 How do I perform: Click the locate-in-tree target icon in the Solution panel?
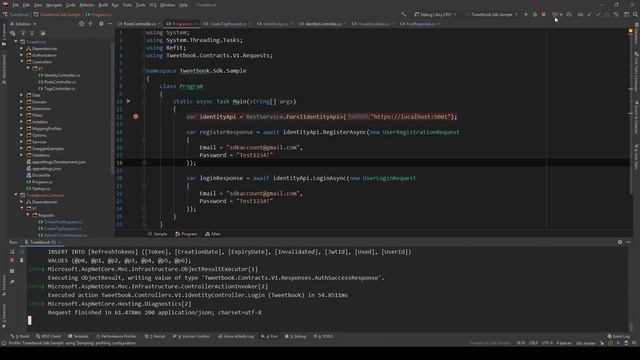tap(81, 24)
